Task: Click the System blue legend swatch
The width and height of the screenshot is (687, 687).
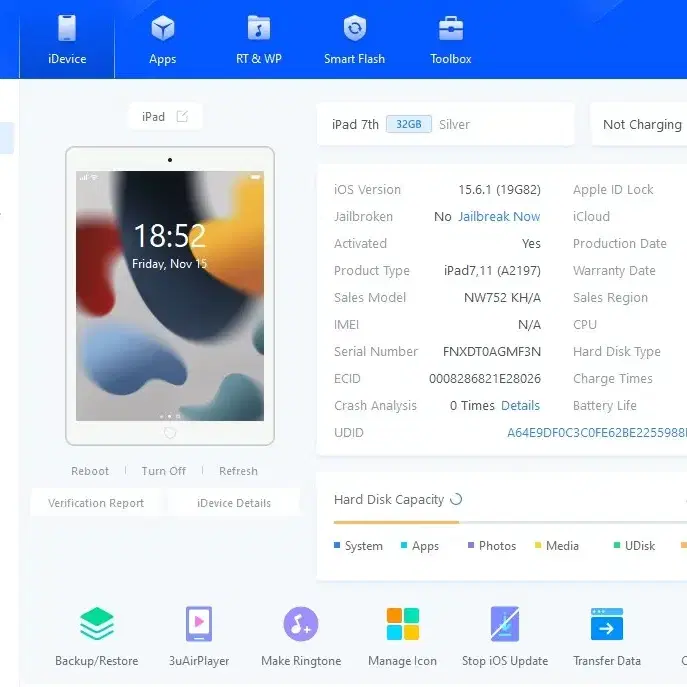Action: 337,545
